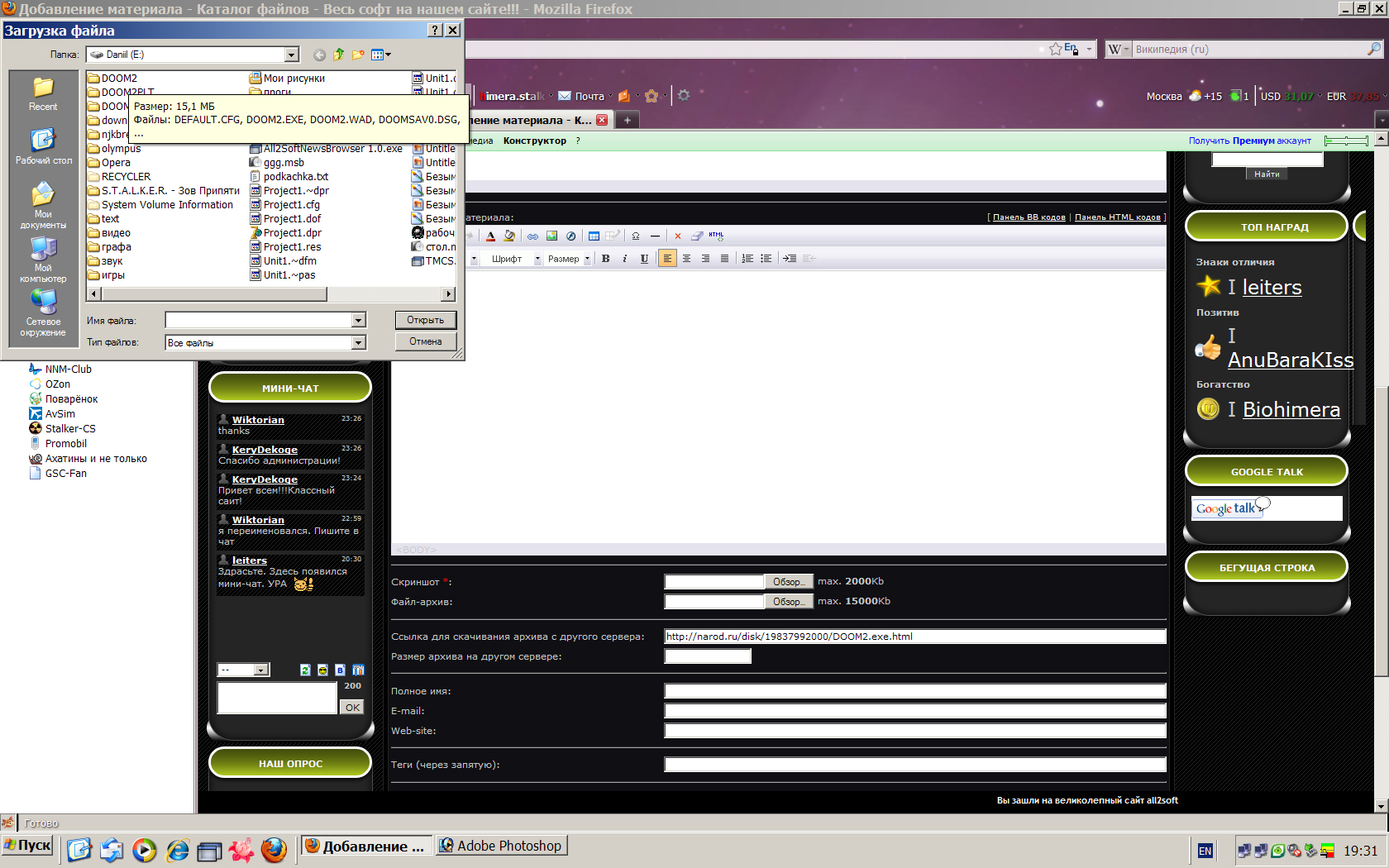
Task: Open a new browser tab
Action: pos(628,121)
